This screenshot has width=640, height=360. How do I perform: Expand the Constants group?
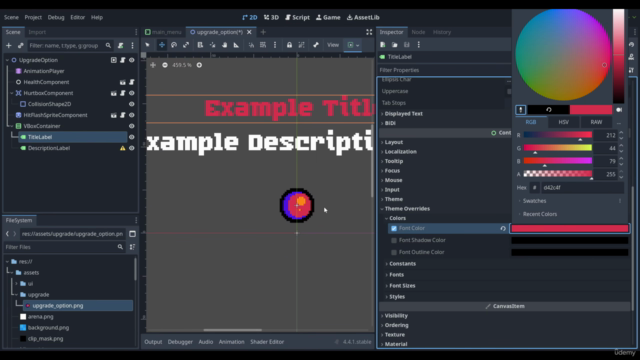click(x=402, y=264)
